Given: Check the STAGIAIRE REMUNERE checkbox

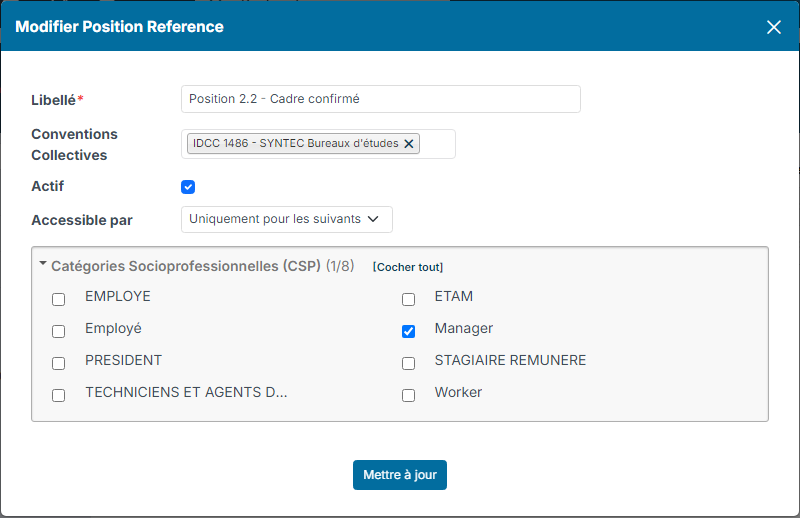Looking at the screenshot, I should [x=408, y=363].
